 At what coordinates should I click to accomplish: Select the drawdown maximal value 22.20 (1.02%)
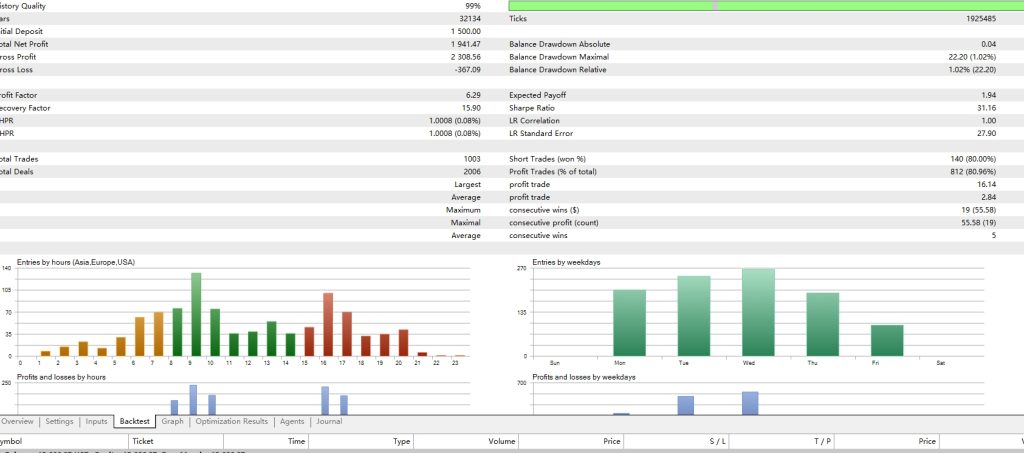[972, 57]
